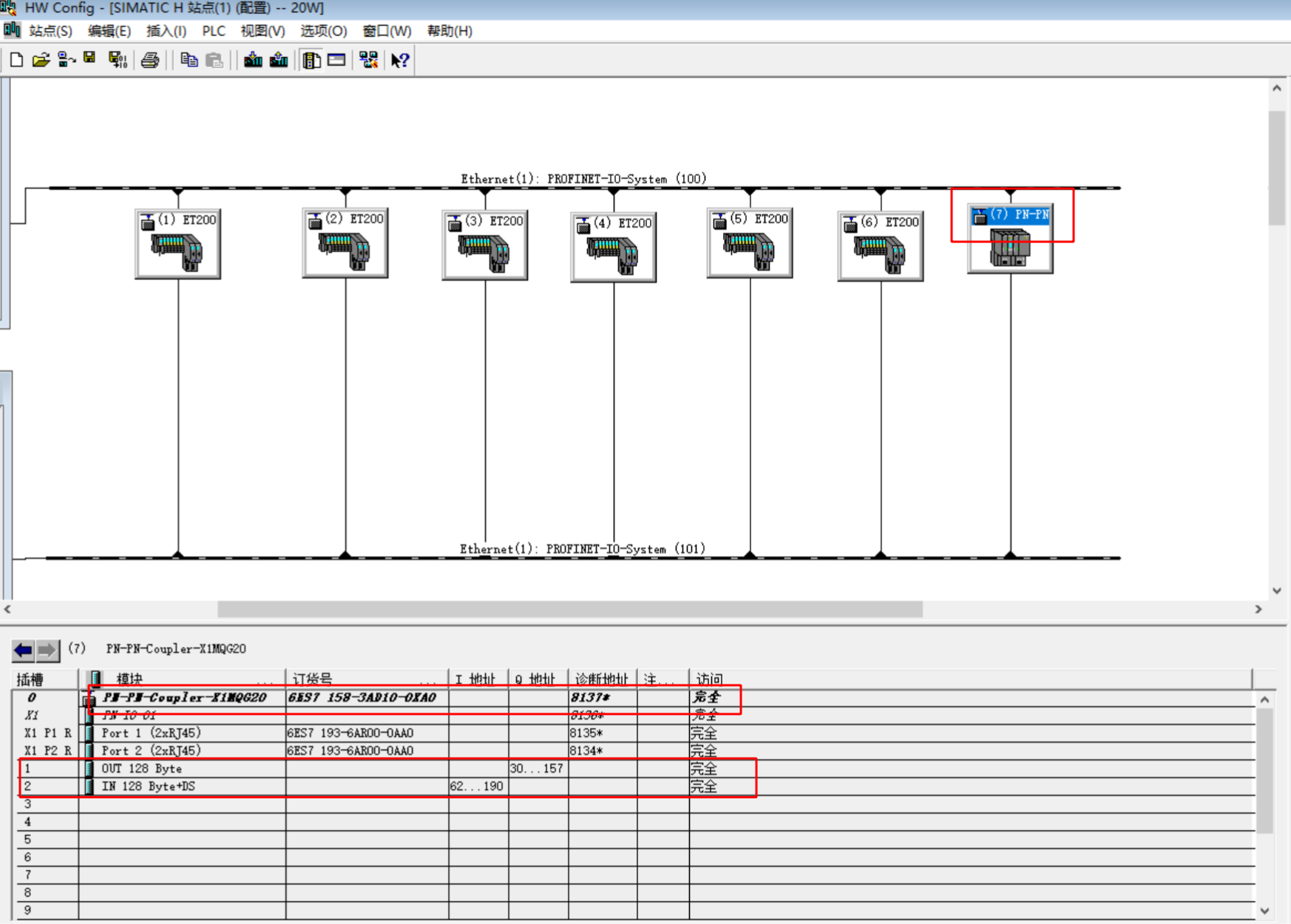Upload from module using the upload icon

point(279,60)
